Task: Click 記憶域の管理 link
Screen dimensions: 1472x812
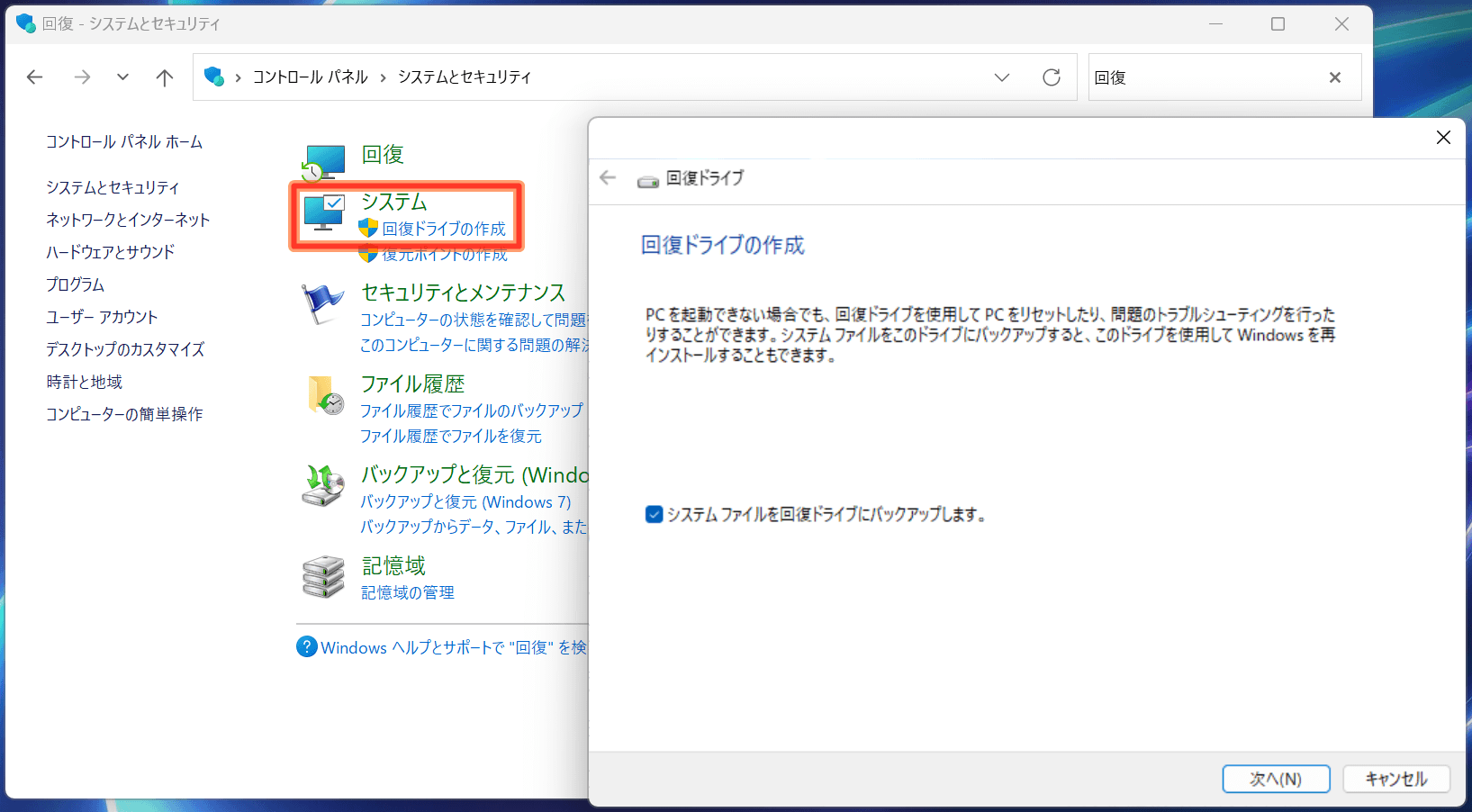Action: 407,592
